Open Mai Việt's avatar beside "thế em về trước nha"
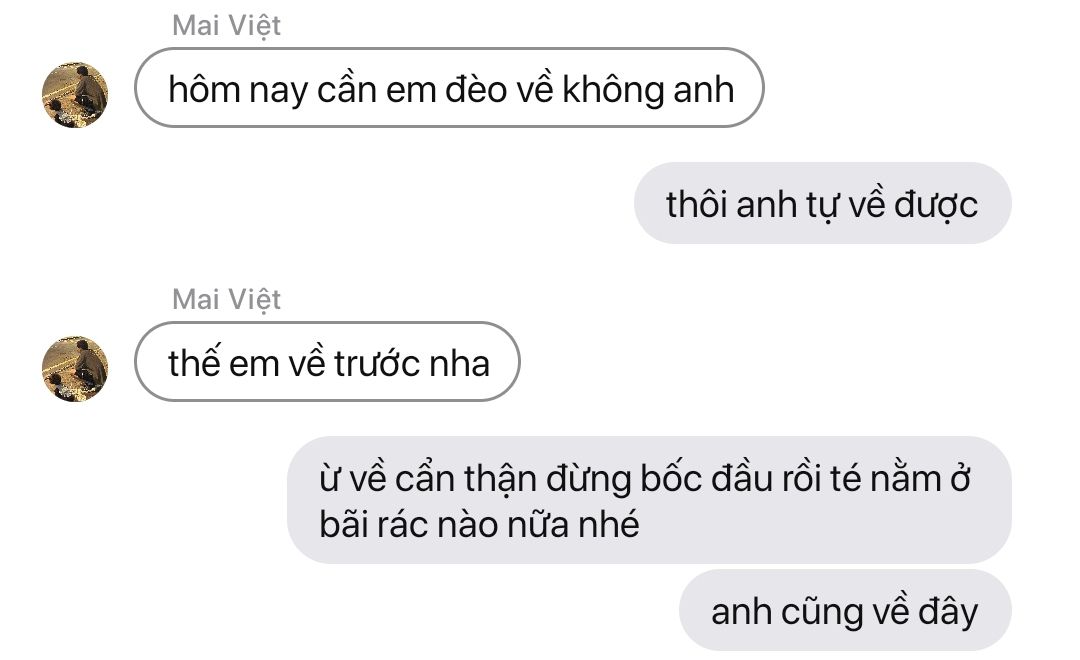1080x660 pixels. 75,369
